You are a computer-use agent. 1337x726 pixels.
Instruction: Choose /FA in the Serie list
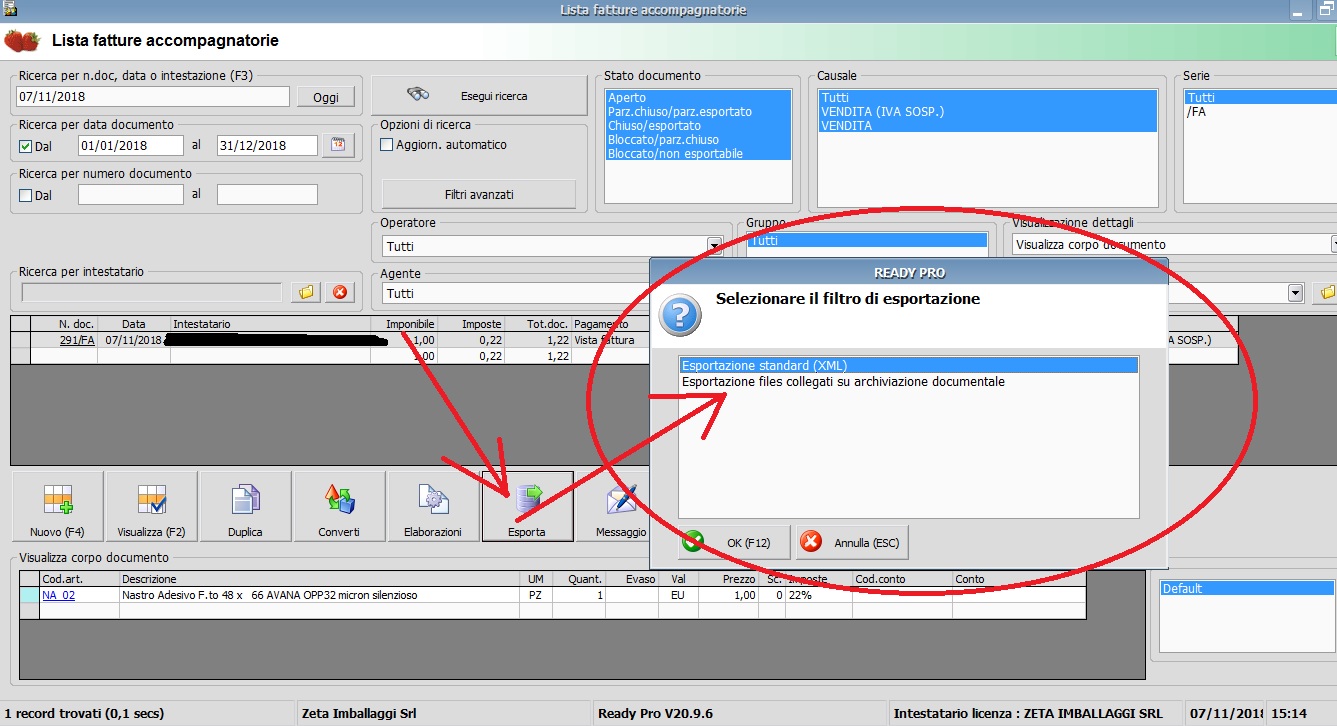(1259, 112)
